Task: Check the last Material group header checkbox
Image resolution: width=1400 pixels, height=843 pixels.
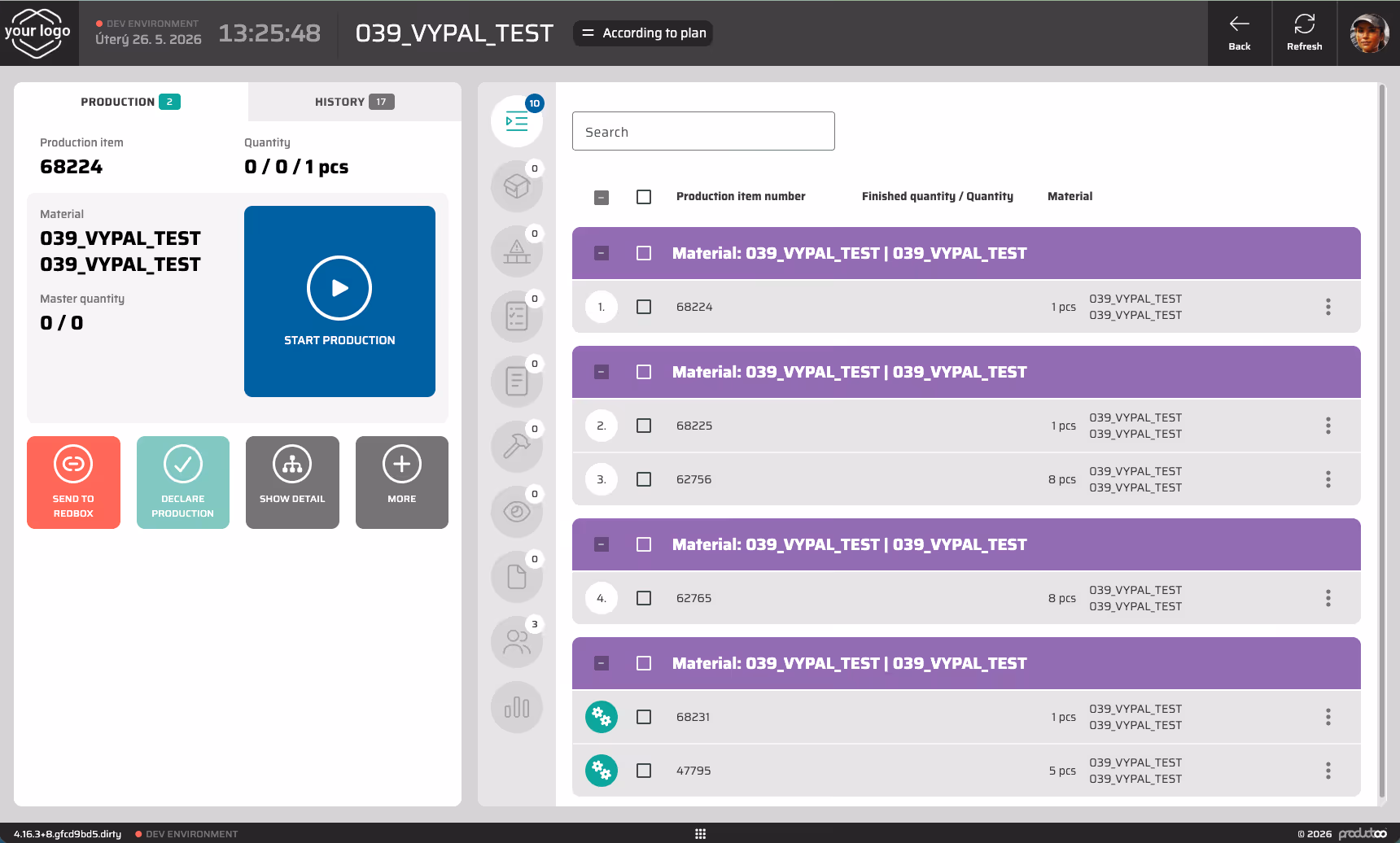Action: pyautogui.click(x=644, y=663)
